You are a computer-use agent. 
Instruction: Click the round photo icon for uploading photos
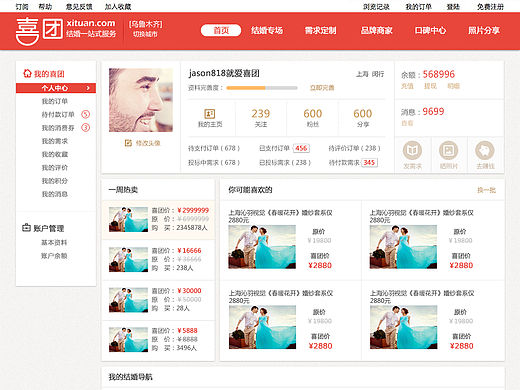tap(448, 151)
